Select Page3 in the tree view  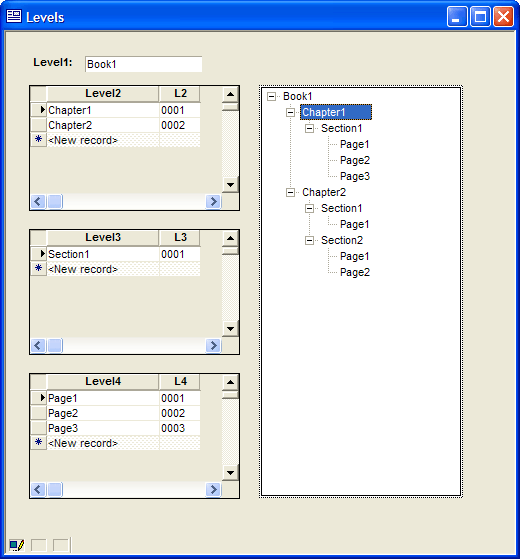(x=355, y=176)
